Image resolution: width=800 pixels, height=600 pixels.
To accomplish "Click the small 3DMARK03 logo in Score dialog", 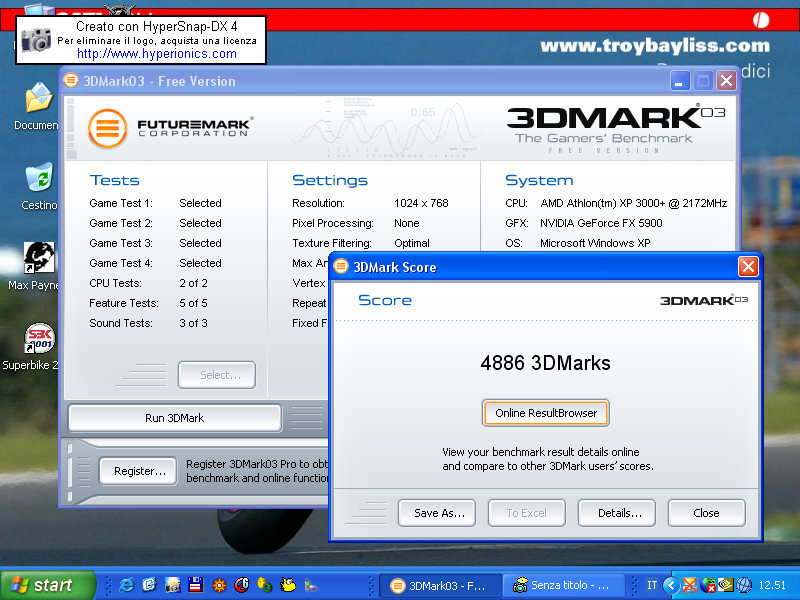I will pyautogui.click(x=704, y=300).
